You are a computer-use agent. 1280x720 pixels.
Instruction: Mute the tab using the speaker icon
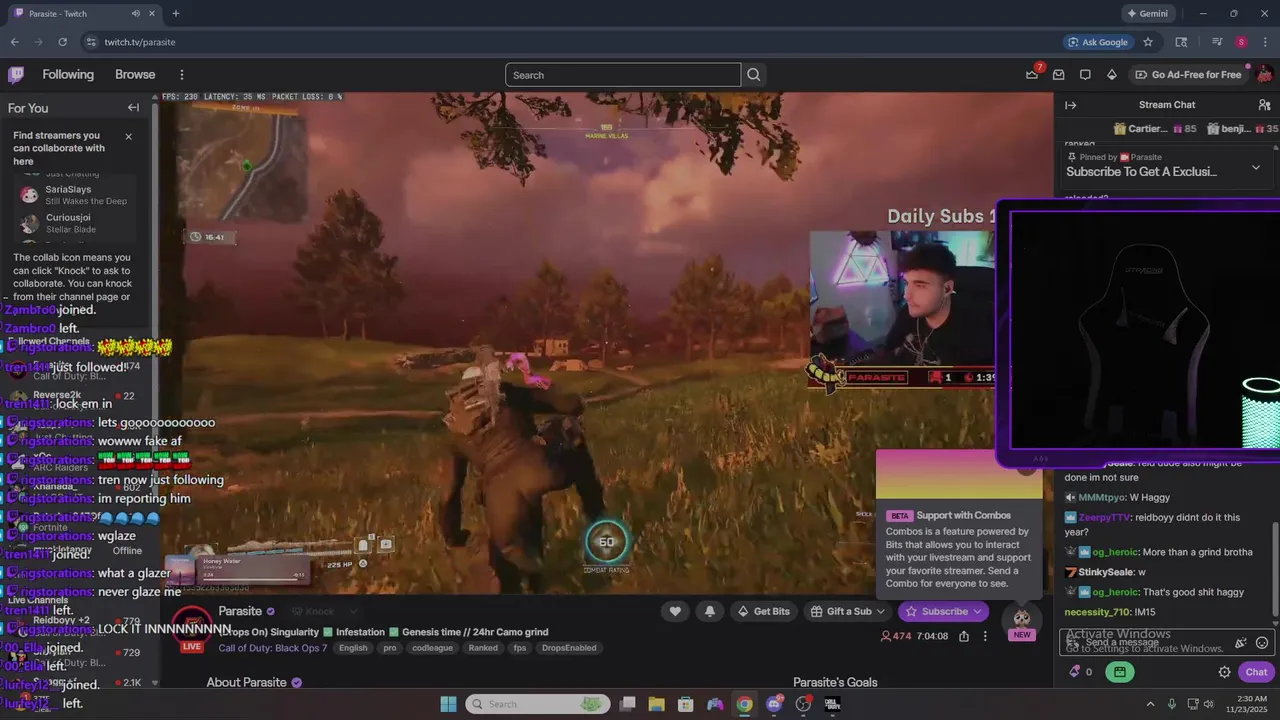[135, 14]
